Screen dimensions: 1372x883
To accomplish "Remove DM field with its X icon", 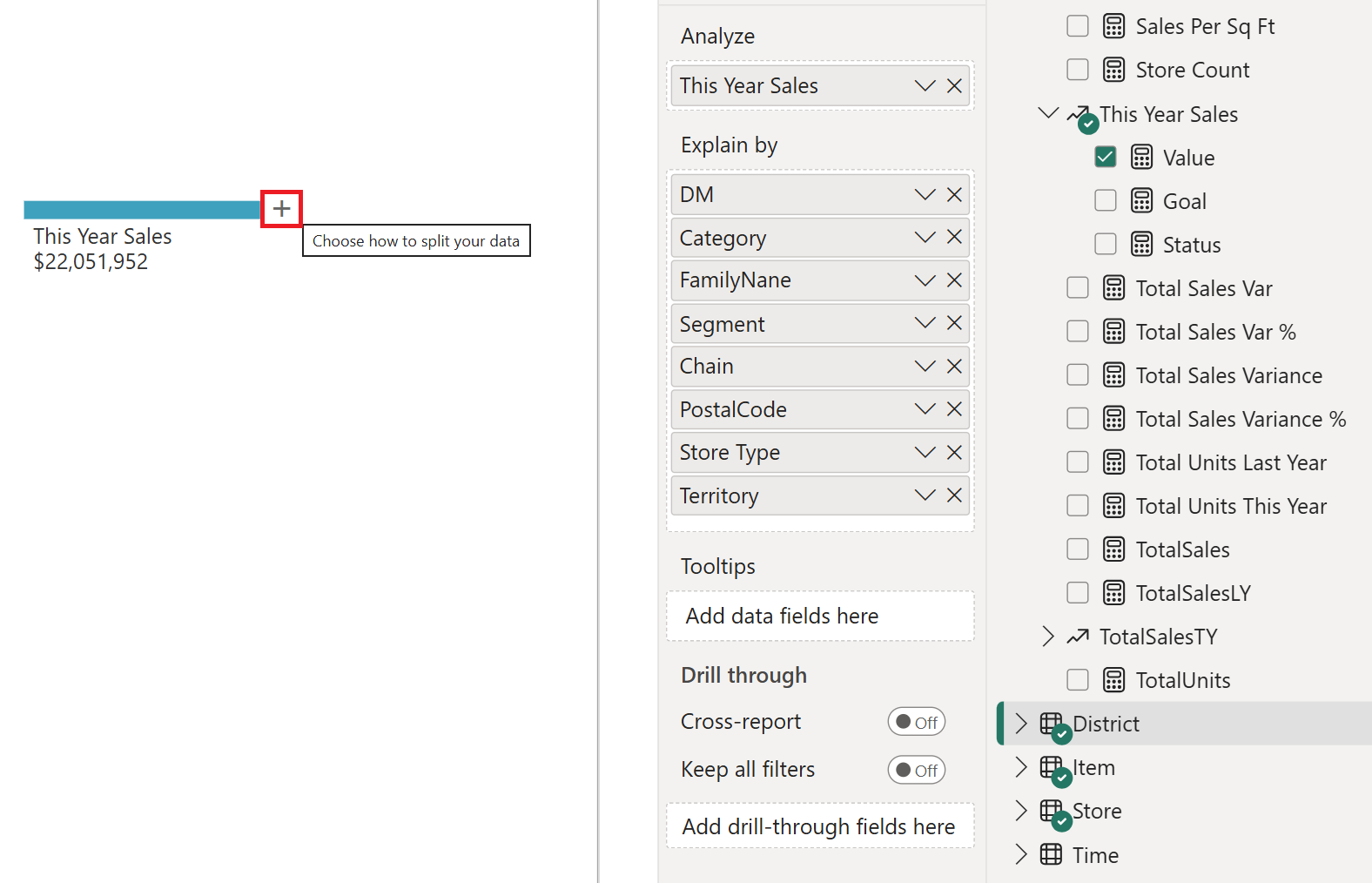I will click(x=954, y=195).
